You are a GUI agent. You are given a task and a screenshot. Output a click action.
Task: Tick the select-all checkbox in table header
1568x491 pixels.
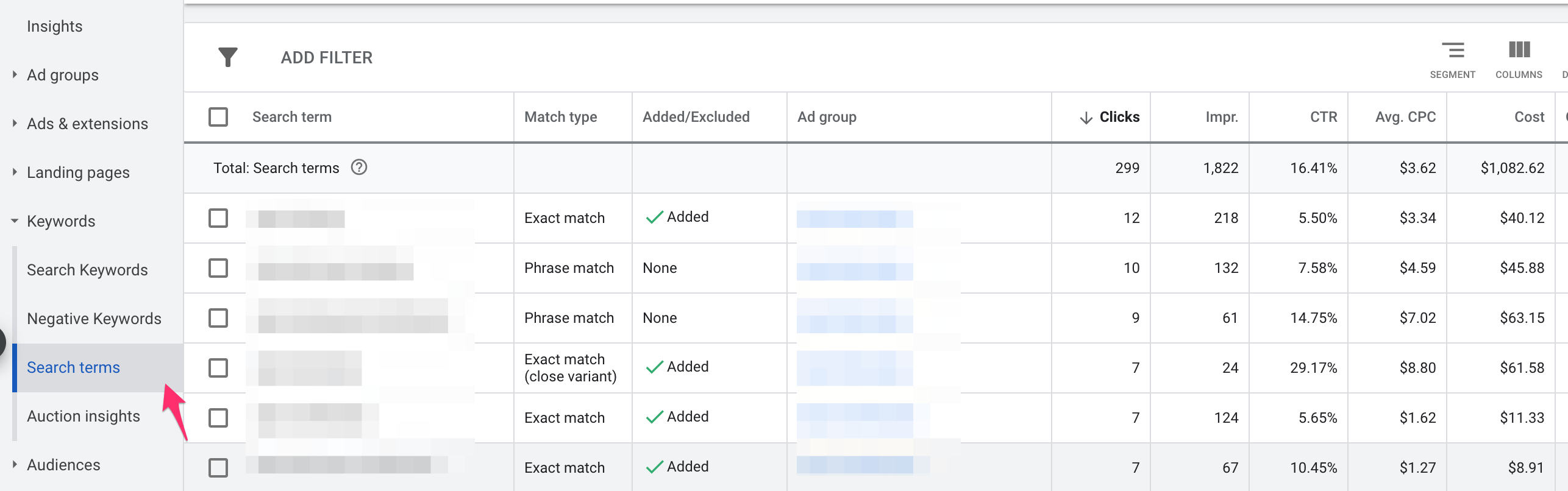(218, 117)
